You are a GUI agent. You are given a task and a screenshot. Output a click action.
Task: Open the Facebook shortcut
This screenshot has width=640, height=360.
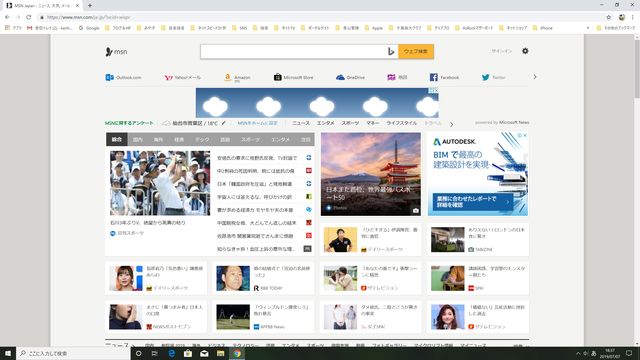click(444, 77)
